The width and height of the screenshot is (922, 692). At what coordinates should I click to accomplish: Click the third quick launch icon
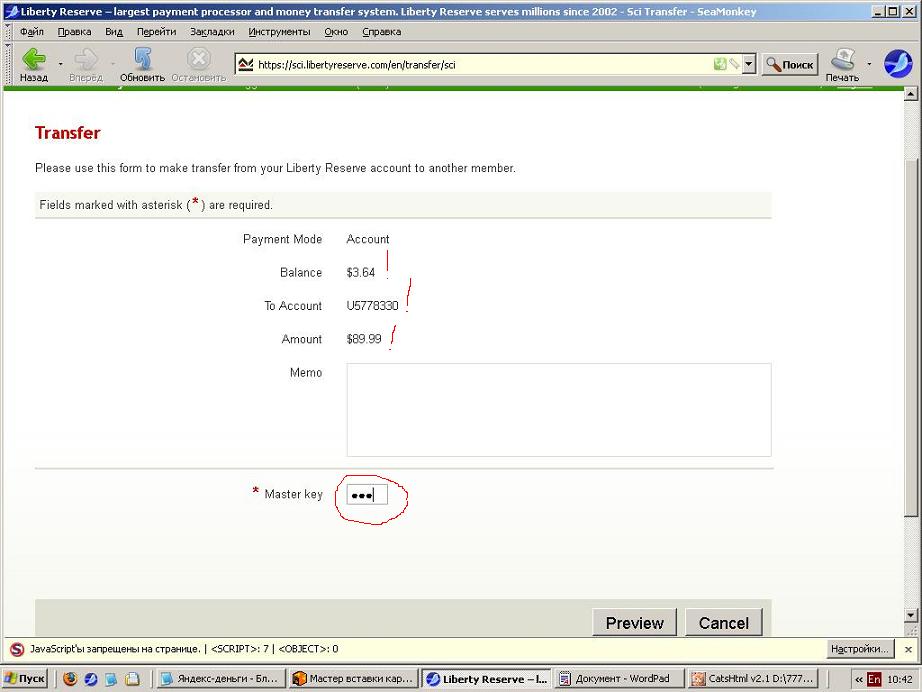point(111,679)
